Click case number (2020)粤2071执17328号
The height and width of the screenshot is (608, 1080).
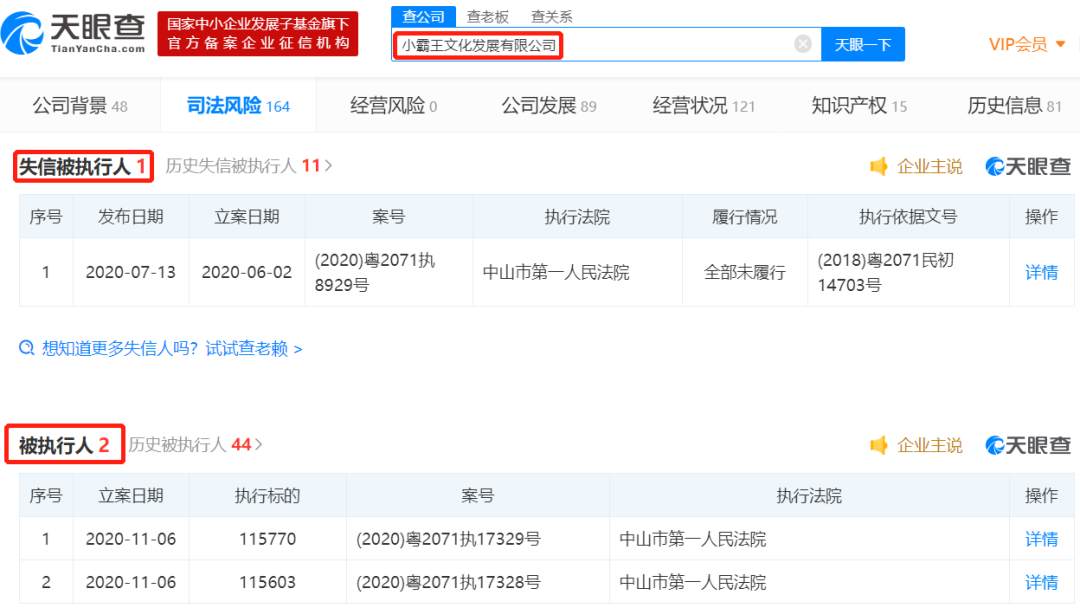(x=448, y=582)
